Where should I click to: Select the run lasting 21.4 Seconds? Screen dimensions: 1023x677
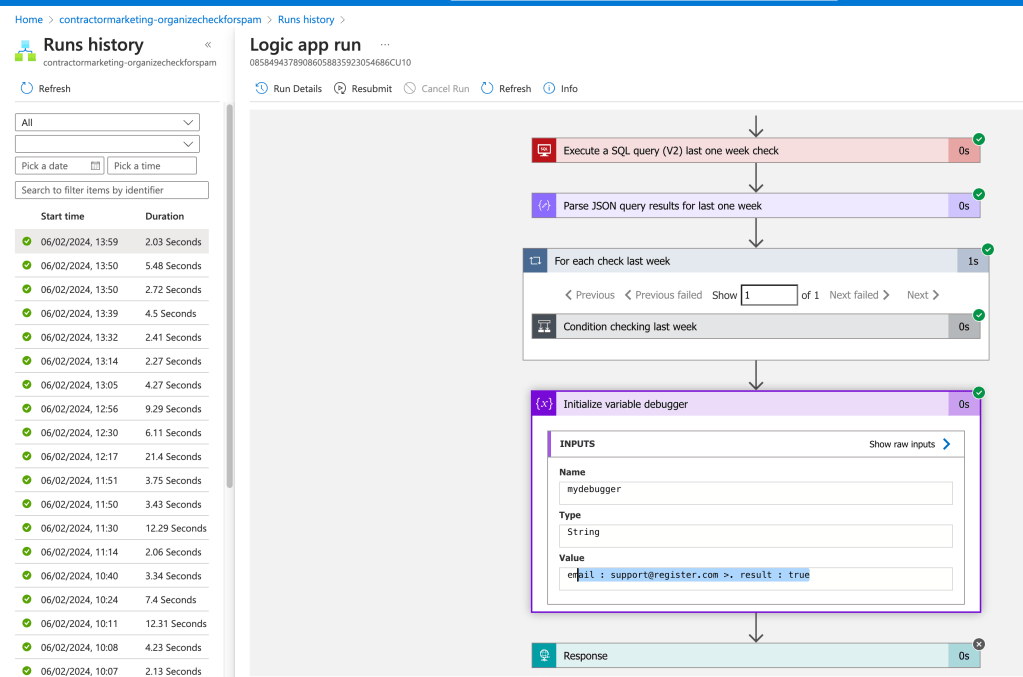pyautogui.click(x=112, y=457)
